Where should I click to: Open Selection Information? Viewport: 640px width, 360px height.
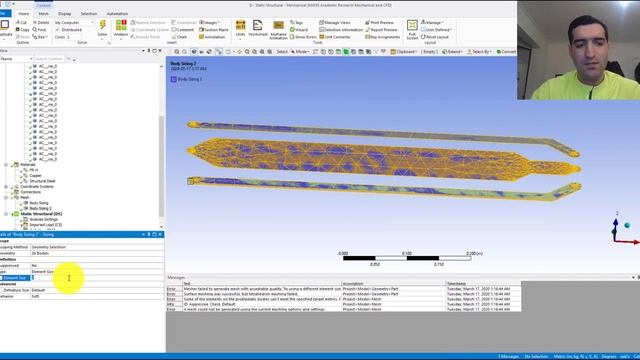pyautogui.click(x=341, y=30)
